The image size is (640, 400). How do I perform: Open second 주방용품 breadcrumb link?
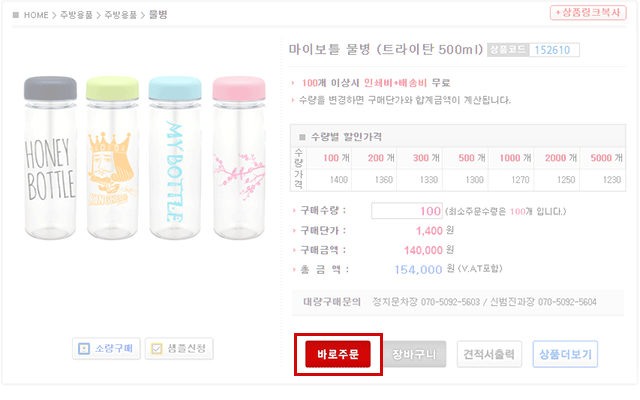click(x=121, y=15)
